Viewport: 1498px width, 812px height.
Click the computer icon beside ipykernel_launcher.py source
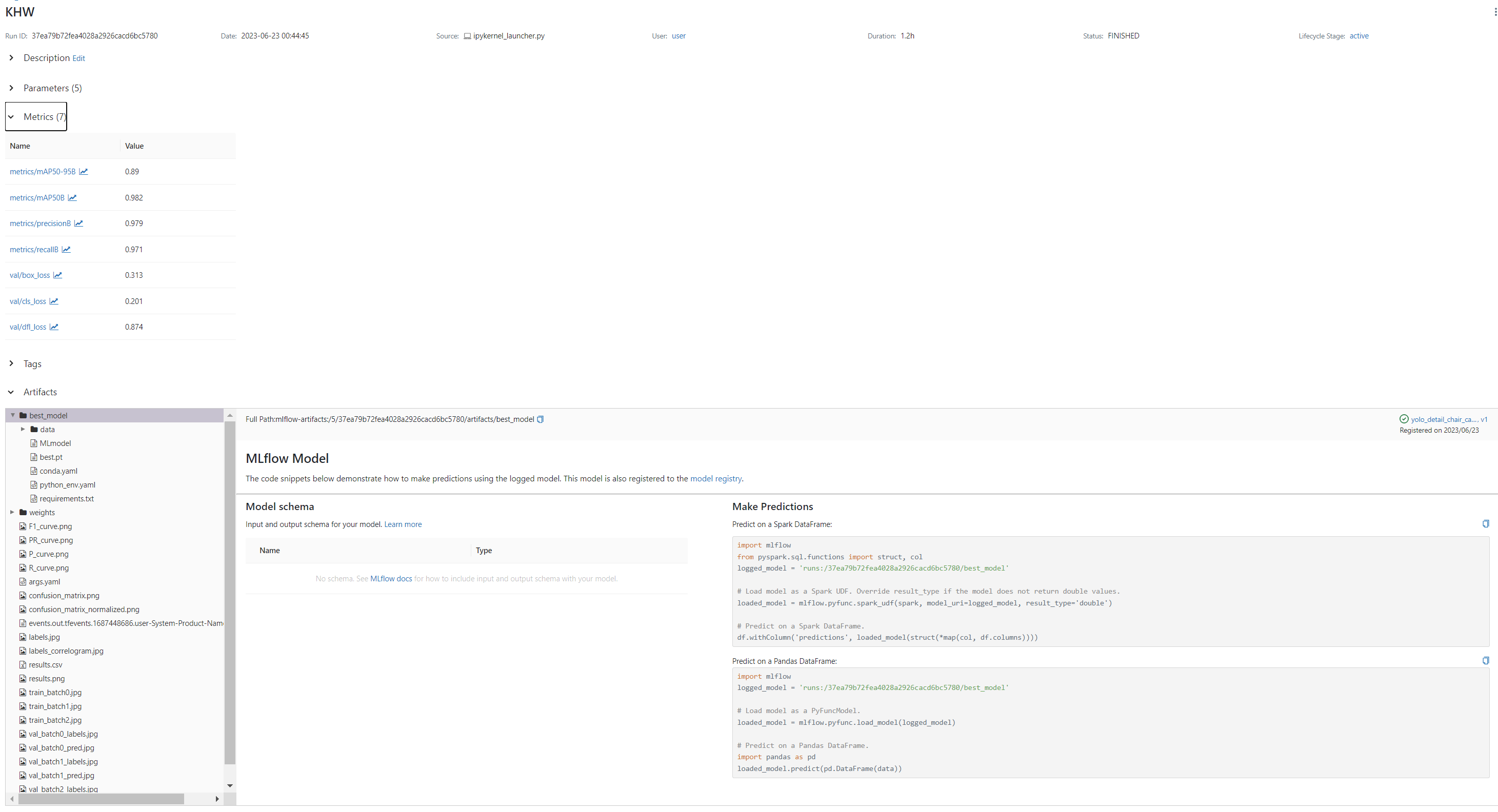pos(467,35)
